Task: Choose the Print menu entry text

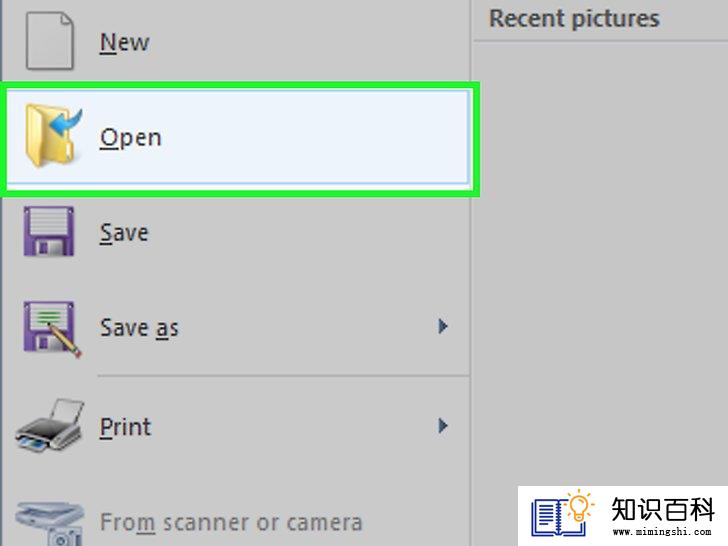Action: [x=125, y=427]
